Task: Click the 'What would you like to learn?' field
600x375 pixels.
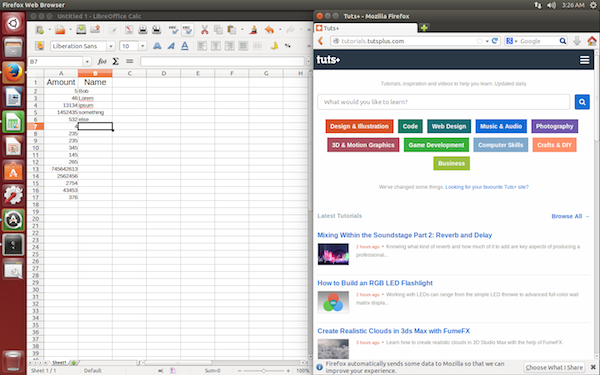Action: [x=443, y=102]
